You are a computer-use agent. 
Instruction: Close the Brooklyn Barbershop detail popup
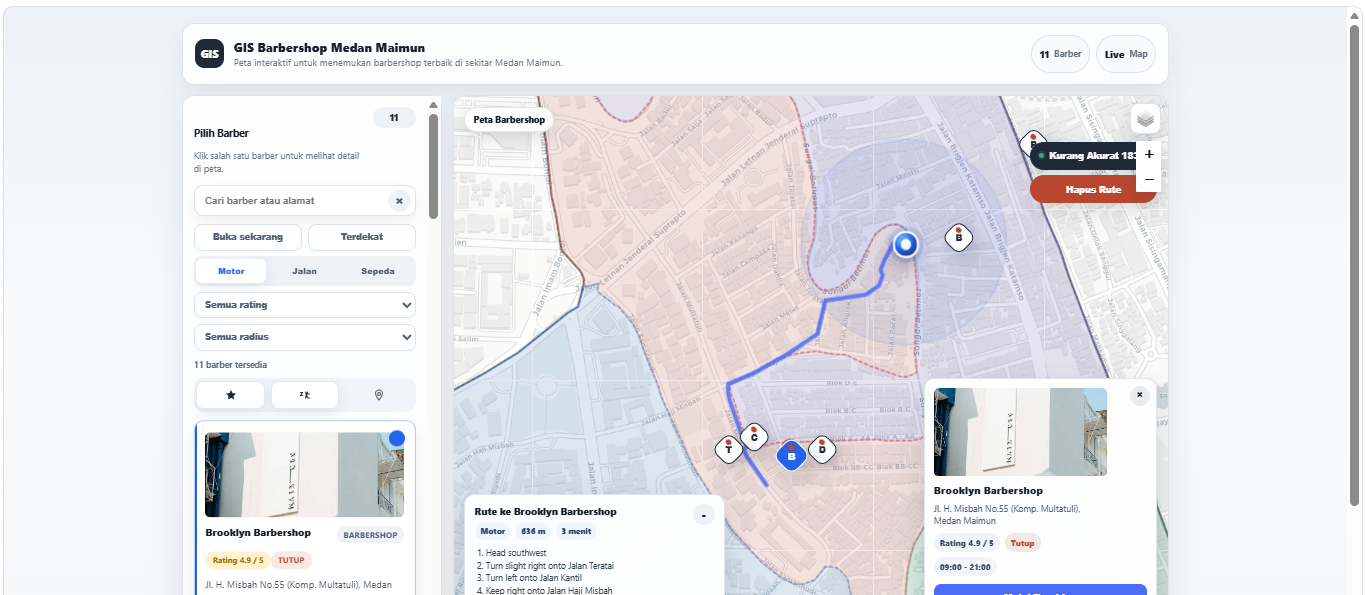point(1140,395)
